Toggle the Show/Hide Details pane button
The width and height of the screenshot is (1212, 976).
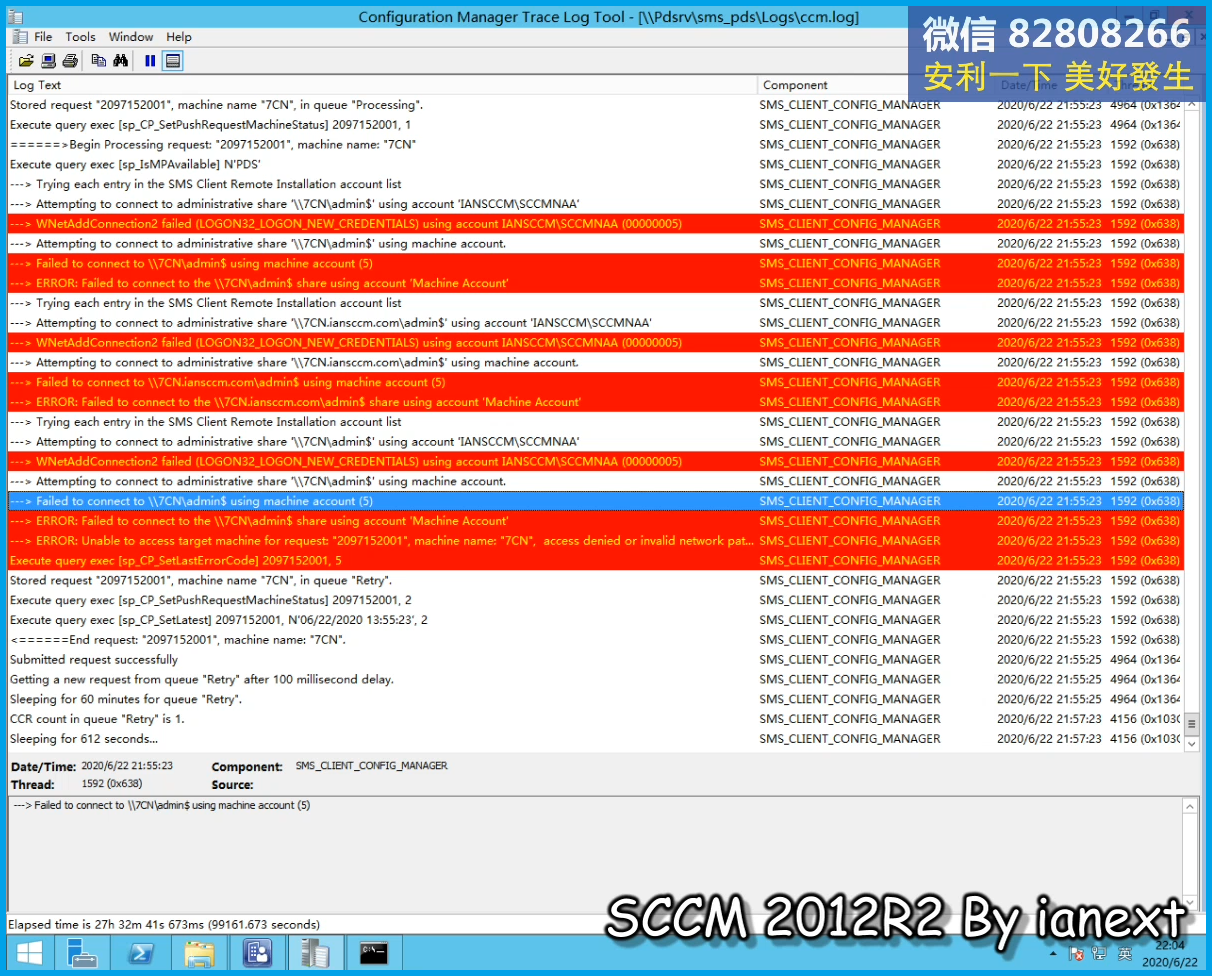pyautogui.click(x=173, y=61)
